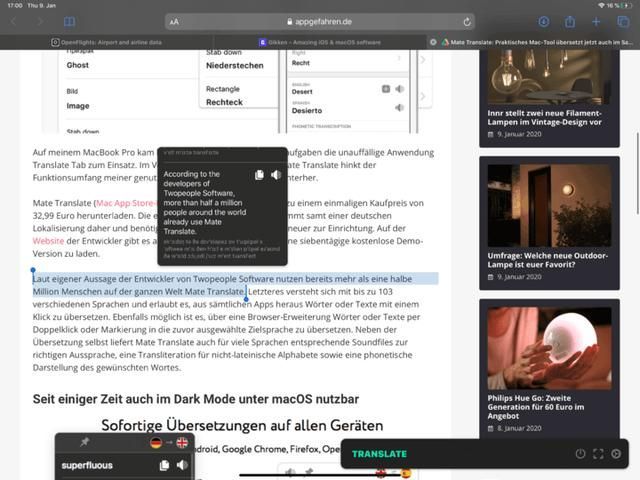Screen dimensions: 640x480
Task: Open the AA reader view options menu
Action: point(175,21)
